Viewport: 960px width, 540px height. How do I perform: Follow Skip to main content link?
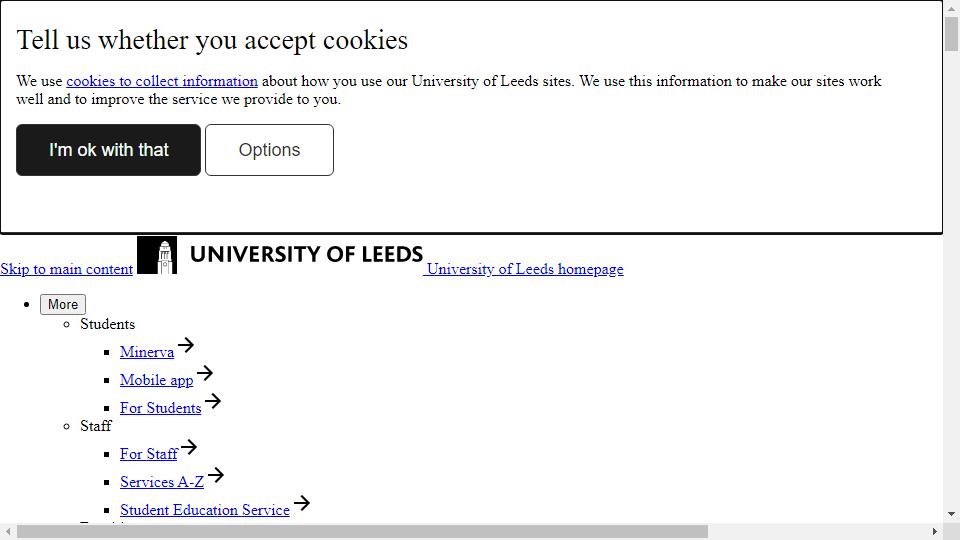(66, 269)
